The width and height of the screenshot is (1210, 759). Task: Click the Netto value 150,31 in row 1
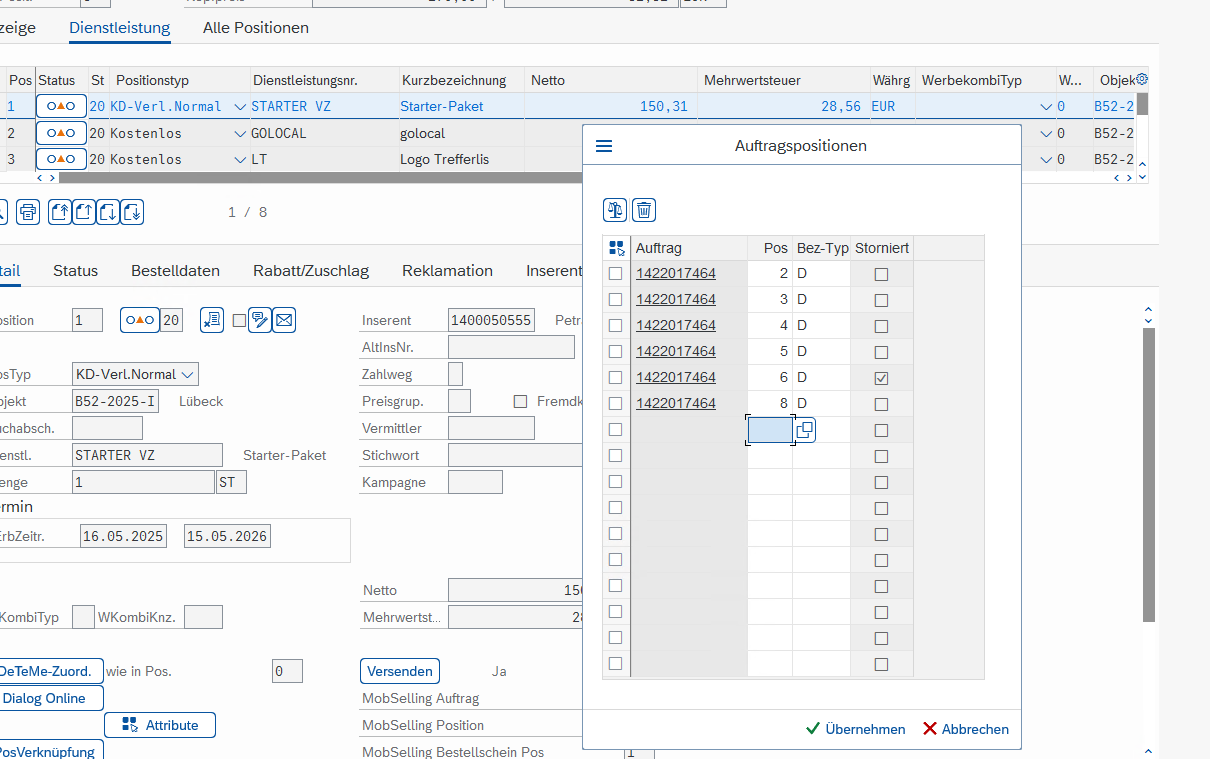664,106
